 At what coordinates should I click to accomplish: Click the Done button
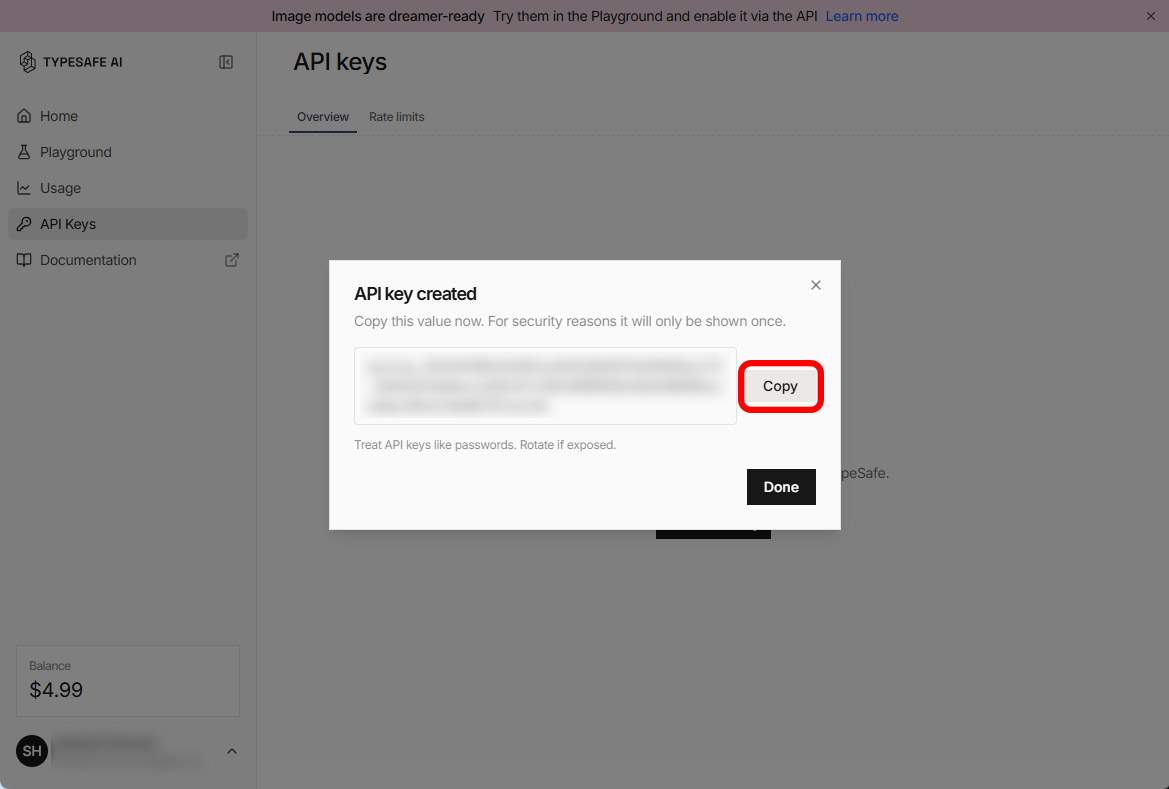[x=781, y=487]
